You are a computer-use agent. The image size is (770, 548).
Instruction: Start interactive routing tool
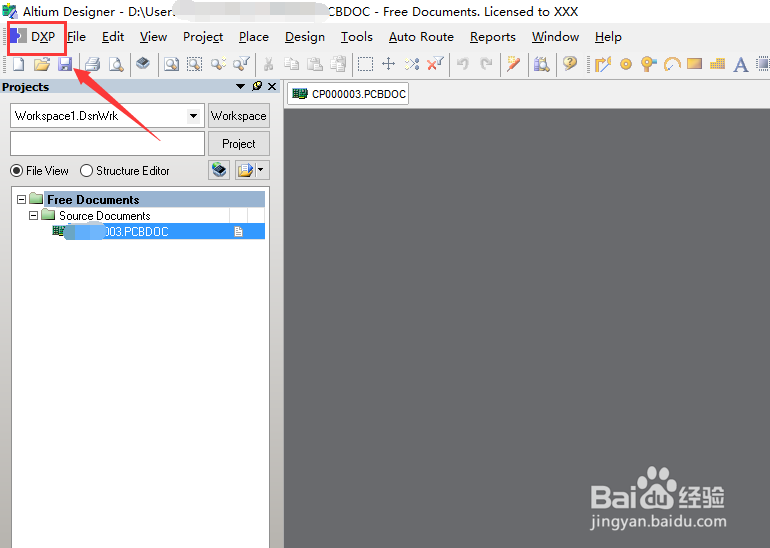603,64
